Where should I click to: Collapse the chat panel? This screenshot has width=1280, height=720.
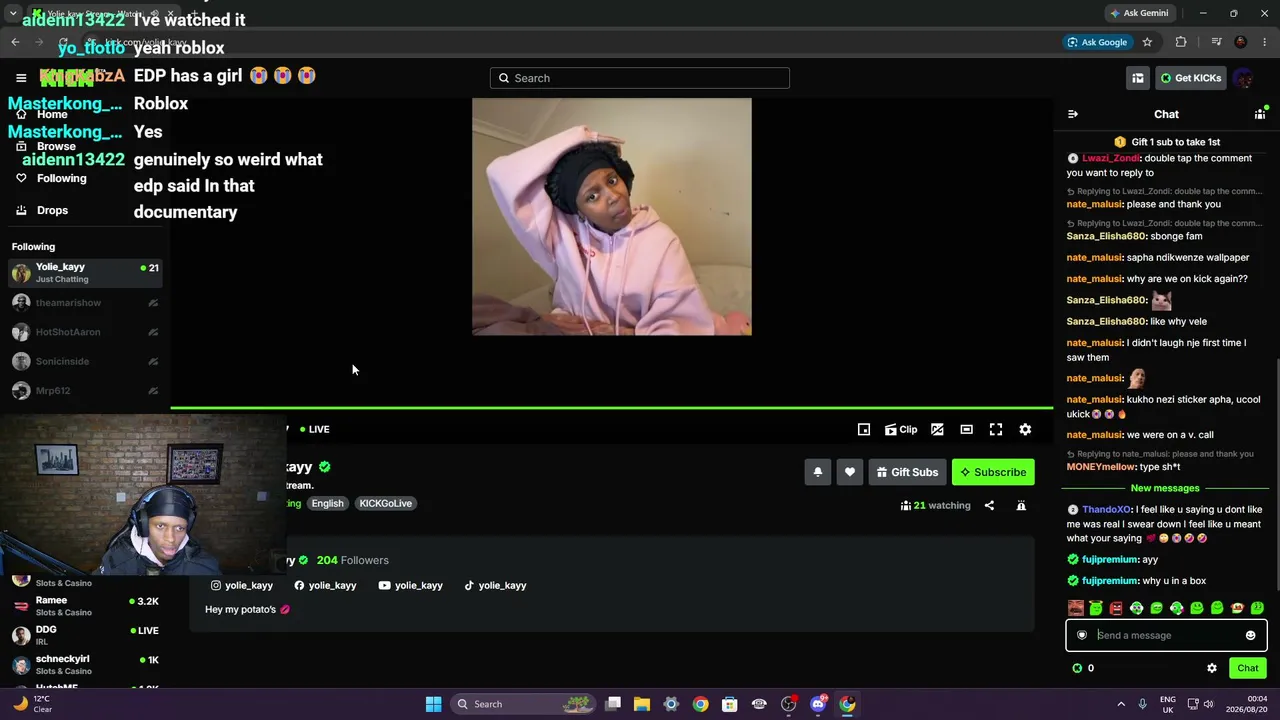click(x=1073, y=114)
